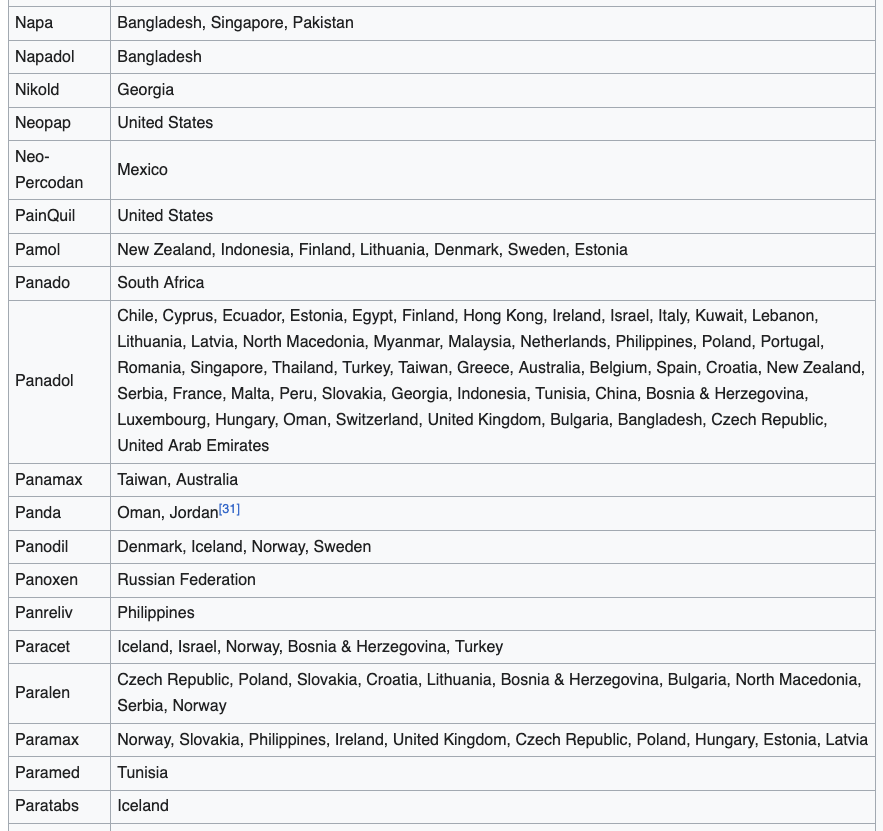Image resolution: width=883 pixels, height=831 pixels.
Task: Click the 'Paracet' brand name
Action: click(x=42, y=647)
